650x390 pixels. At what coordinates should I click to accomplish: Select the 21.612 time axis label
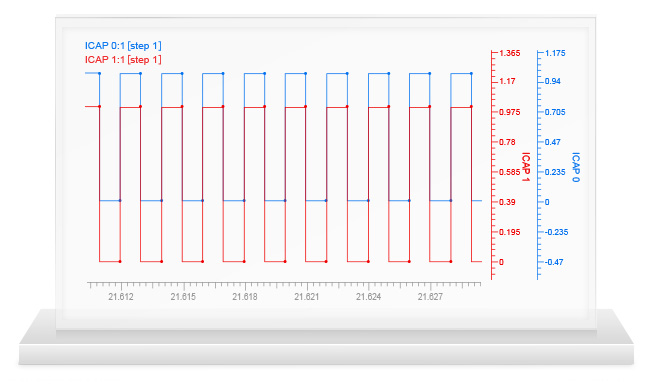point(121,297)
